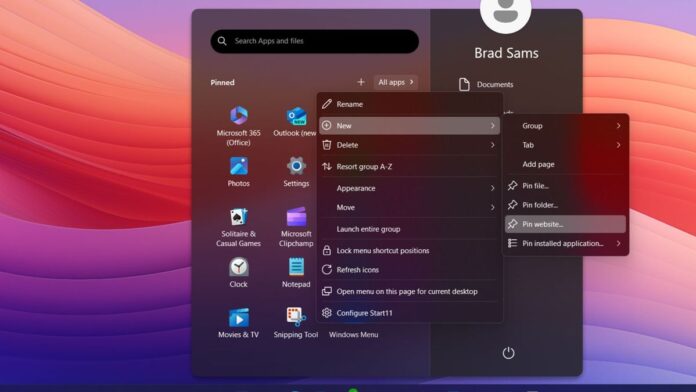Viewport: 696px width, 392px height.
Task: Open Movies & TV app
Action: [x=238, y=323]
